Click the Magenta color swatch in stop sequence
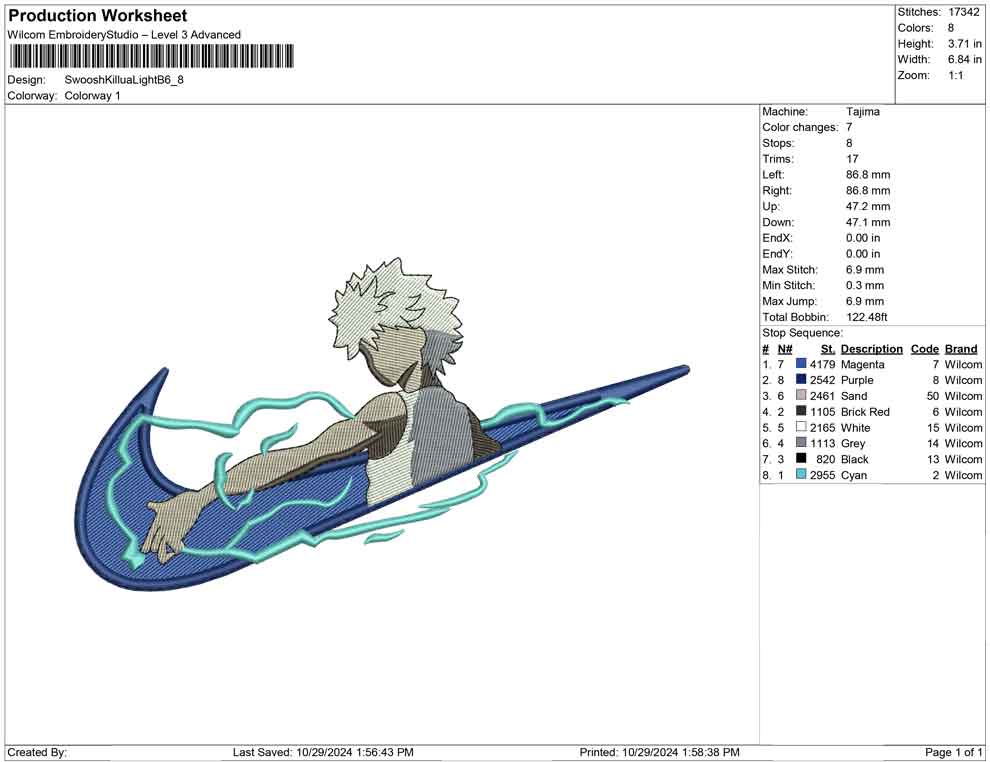 click(x=801, y=364)
